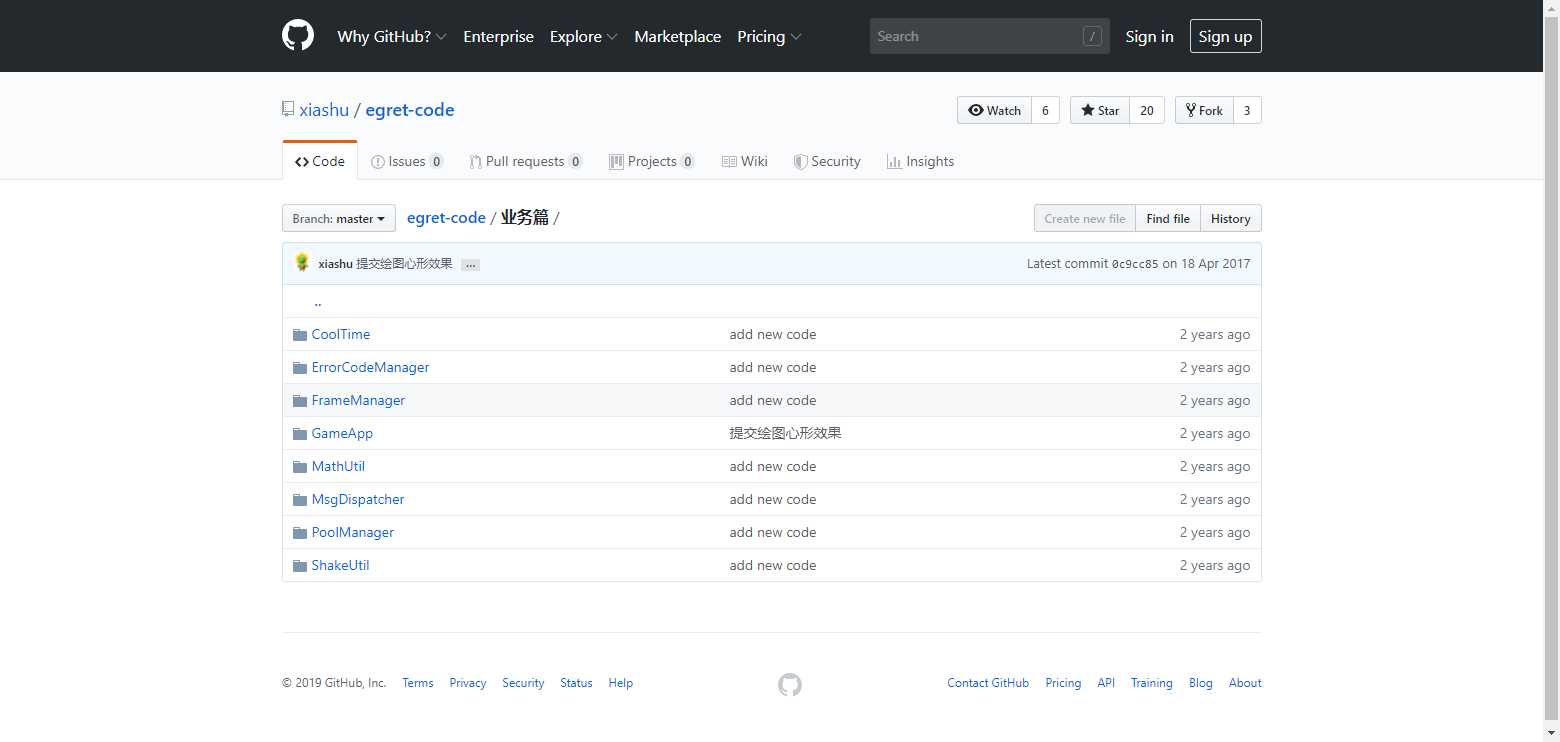Open the CoolTime folder name link
Image resolution: width=1560 pixels, height=742 pixels.
[341, 335]
